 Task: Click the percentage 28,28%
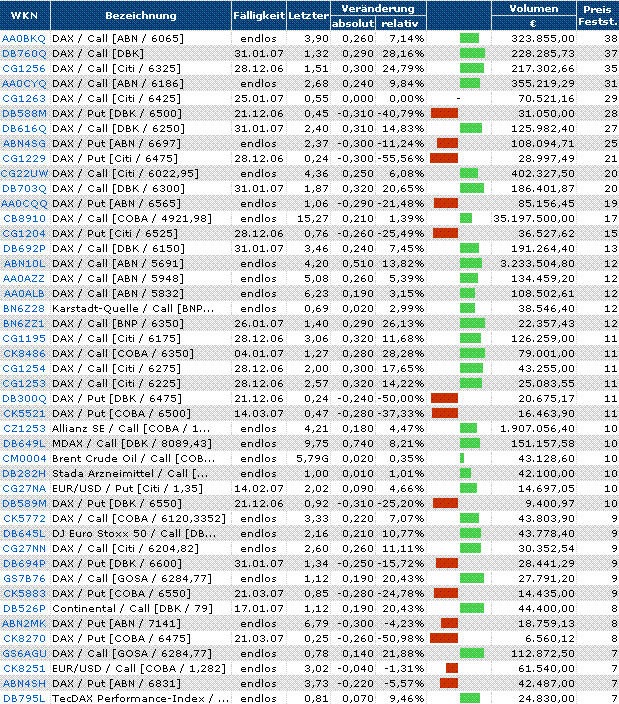[x=403, y=353]
